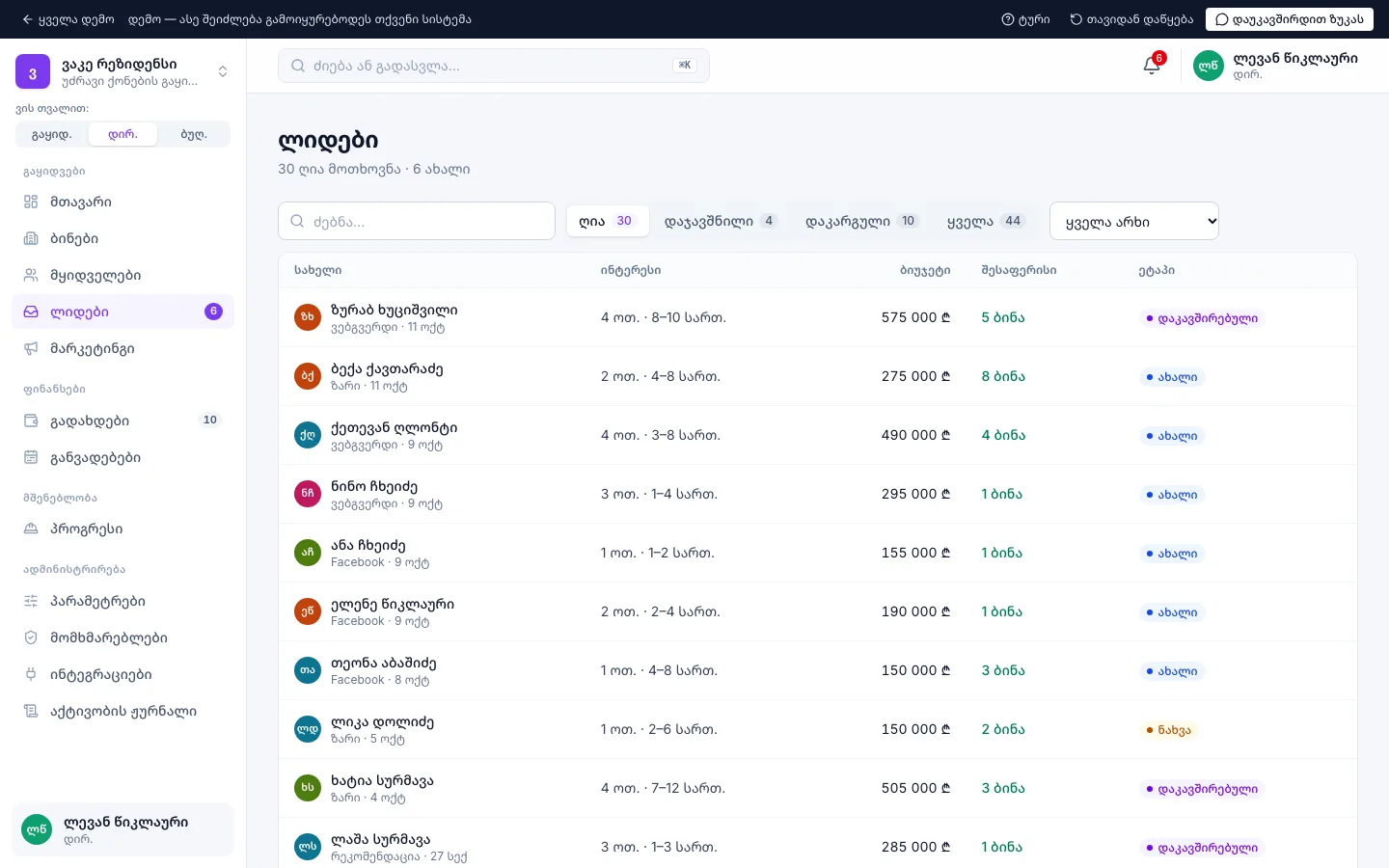Click the back arrow next to ყველა დემო
1389x868 pixels.
point(27,19)
